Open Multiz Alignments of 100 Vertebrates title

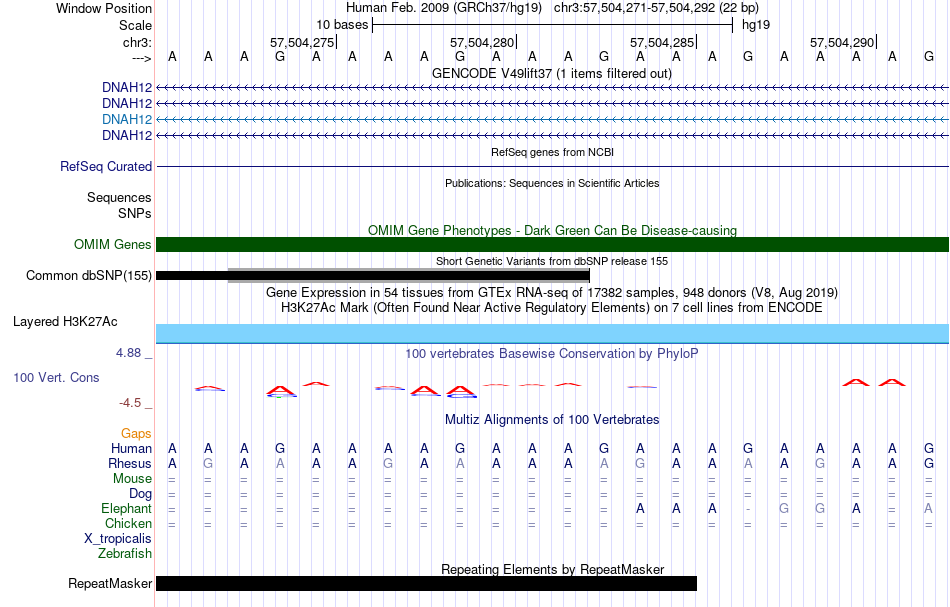tap(552, 419)
